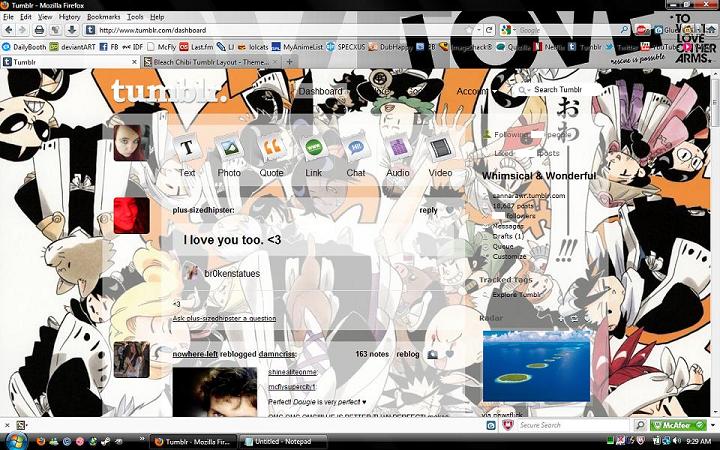Open a new tab with the plus button
Viewport: 720px width, 450px height.
(289, 62)
